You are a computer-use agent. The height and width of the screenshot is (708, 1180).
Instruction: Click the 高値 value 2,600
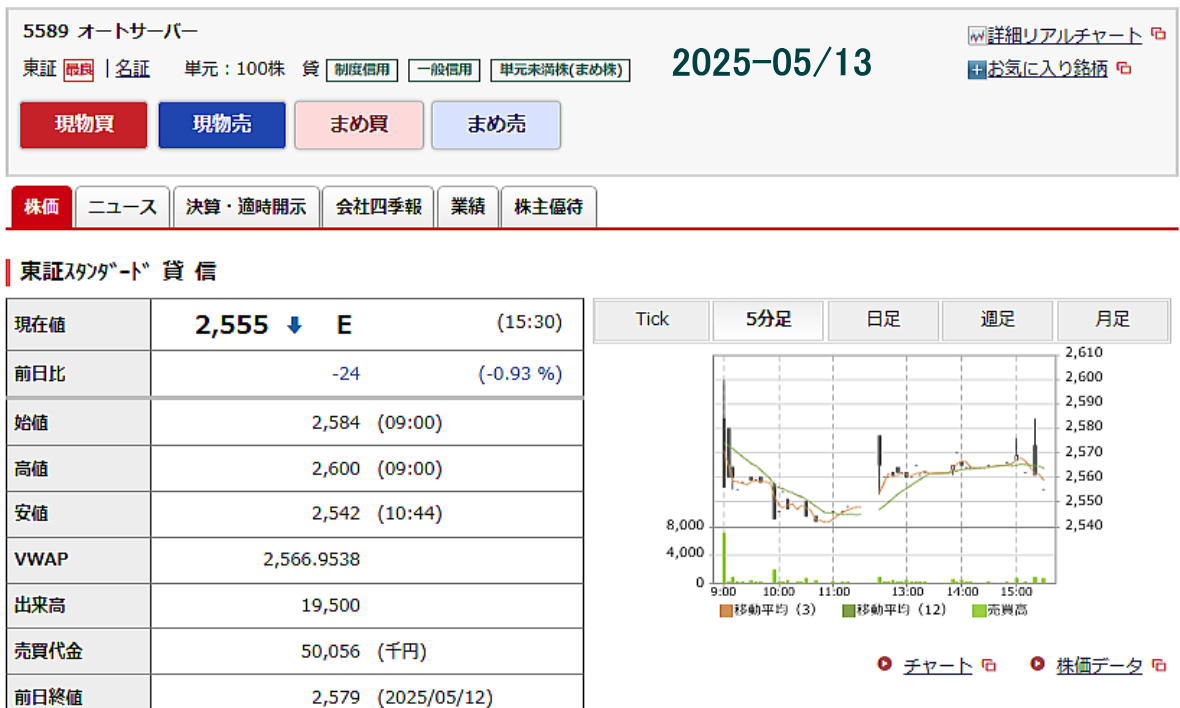click(336, 469)
